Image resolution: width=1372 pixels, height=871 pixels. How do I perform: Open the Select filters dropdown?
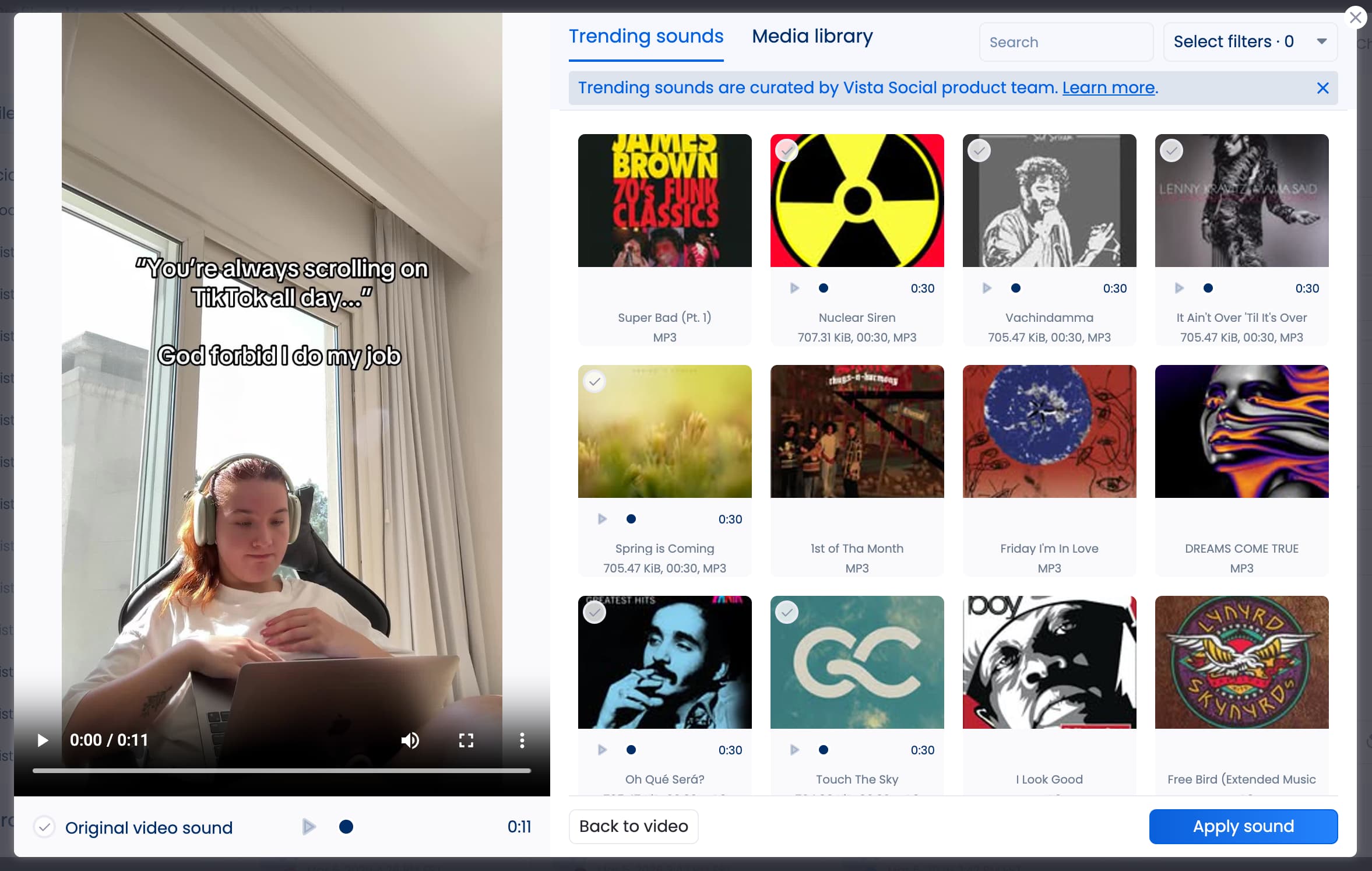point(1249,41)
